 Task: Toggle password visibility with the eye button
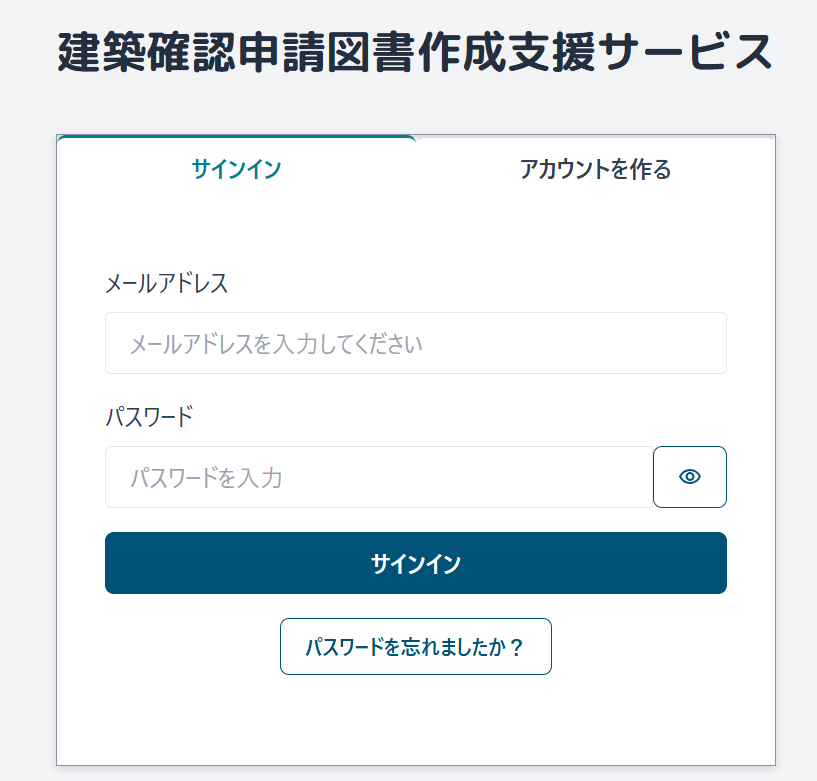689,477
